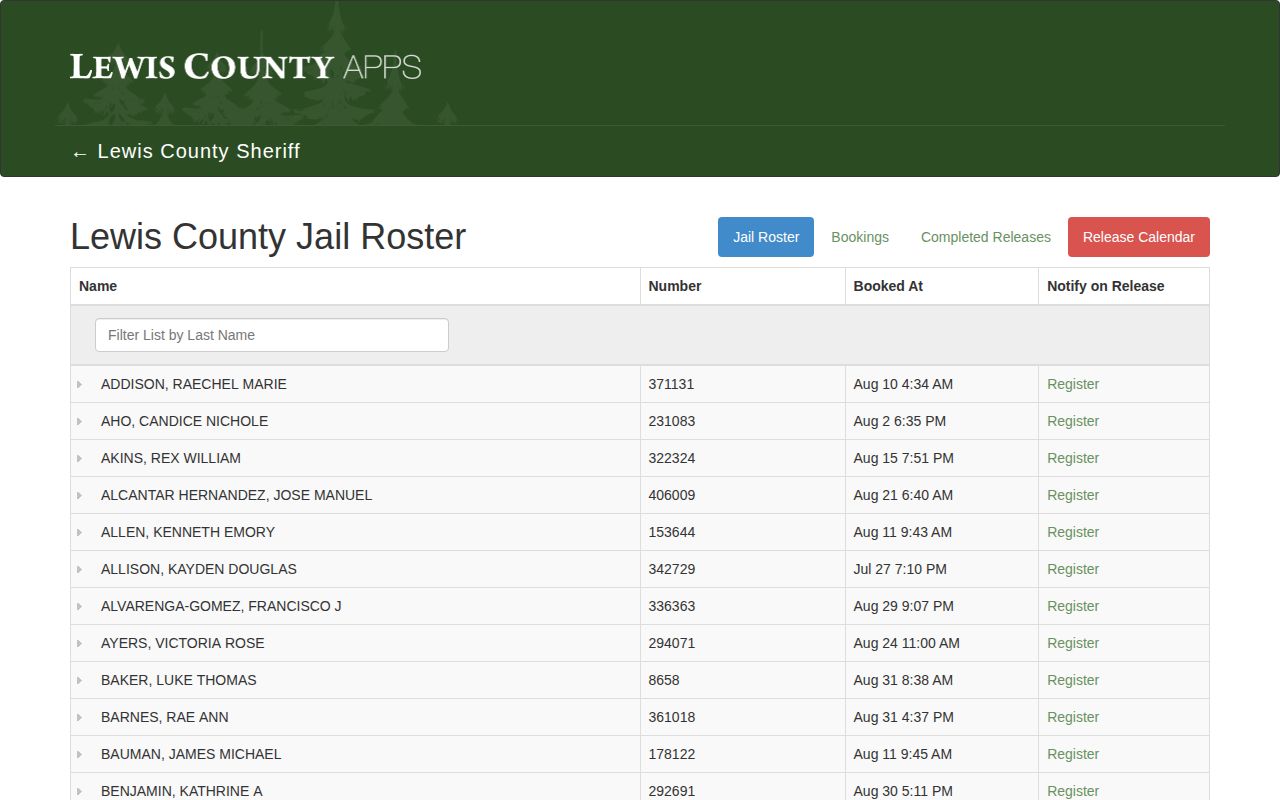1280x800 pixels.
Task: Select booking number 406009
Action: tap(672, 495)
